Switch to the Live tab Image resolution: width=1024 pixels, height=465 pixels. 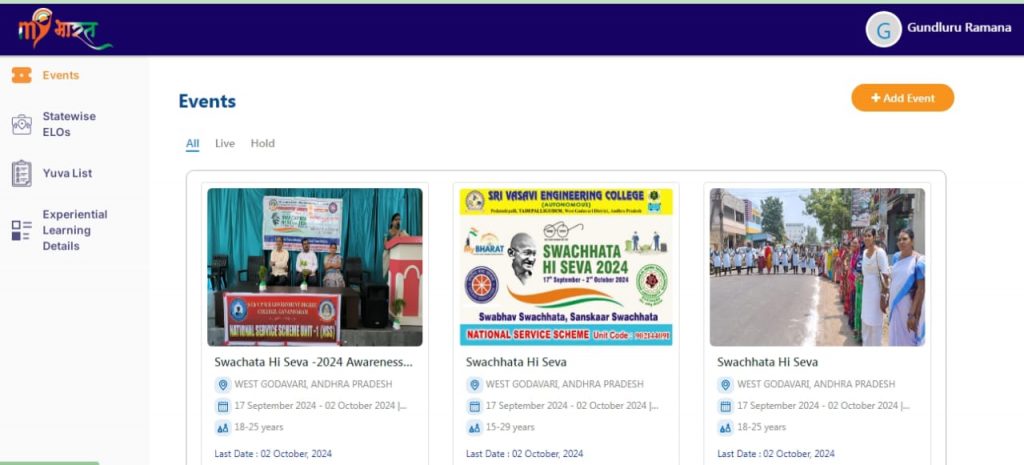pyautogui.click(x=225, y=144)
